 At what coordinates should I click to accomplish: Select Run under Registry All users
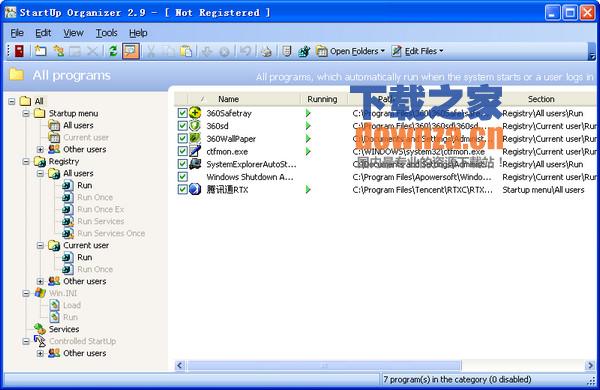click(x=85, y=185)
